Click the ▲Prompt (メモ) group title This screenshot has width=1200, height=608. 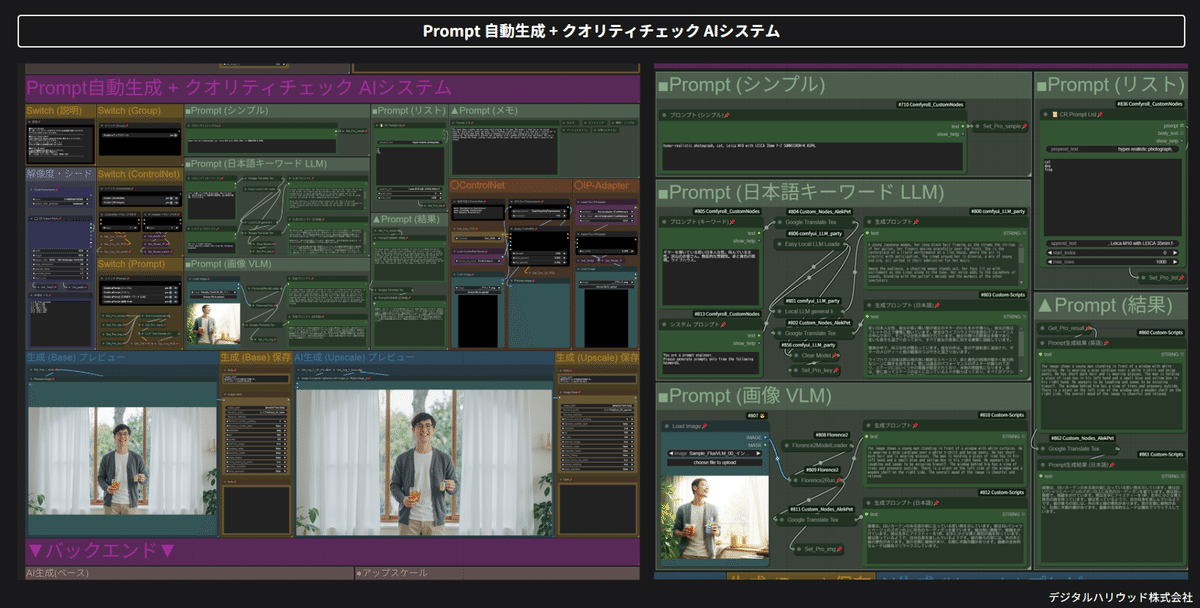tap(483, 110)
